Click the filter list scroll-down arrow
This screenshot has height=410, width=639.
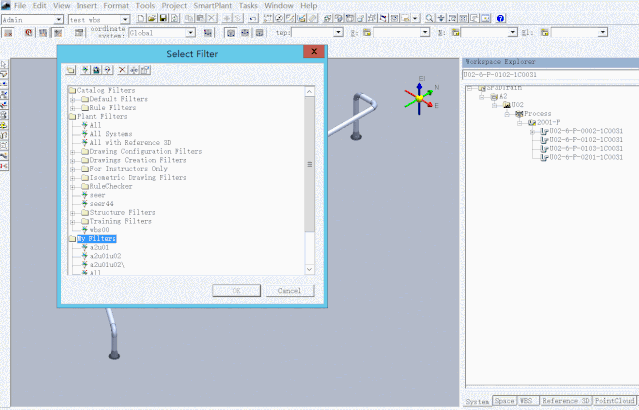click(x=309, y=269)
